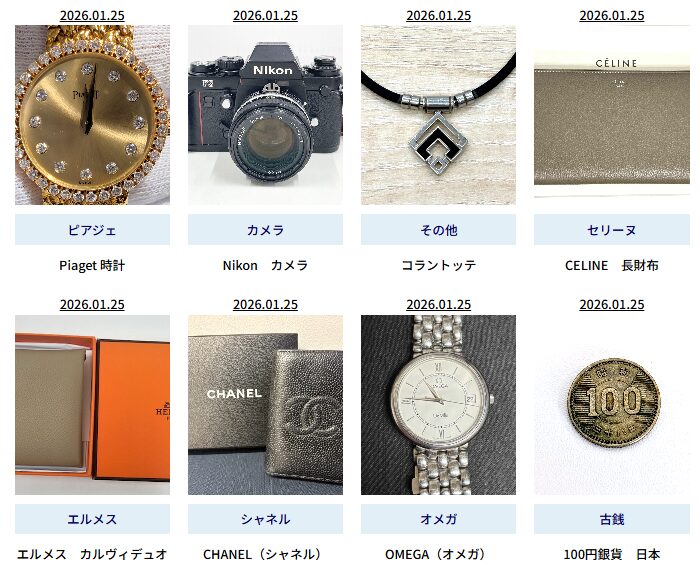Click the date link above Nikon camera
This screenshot has height=570, width=700.
265,16
